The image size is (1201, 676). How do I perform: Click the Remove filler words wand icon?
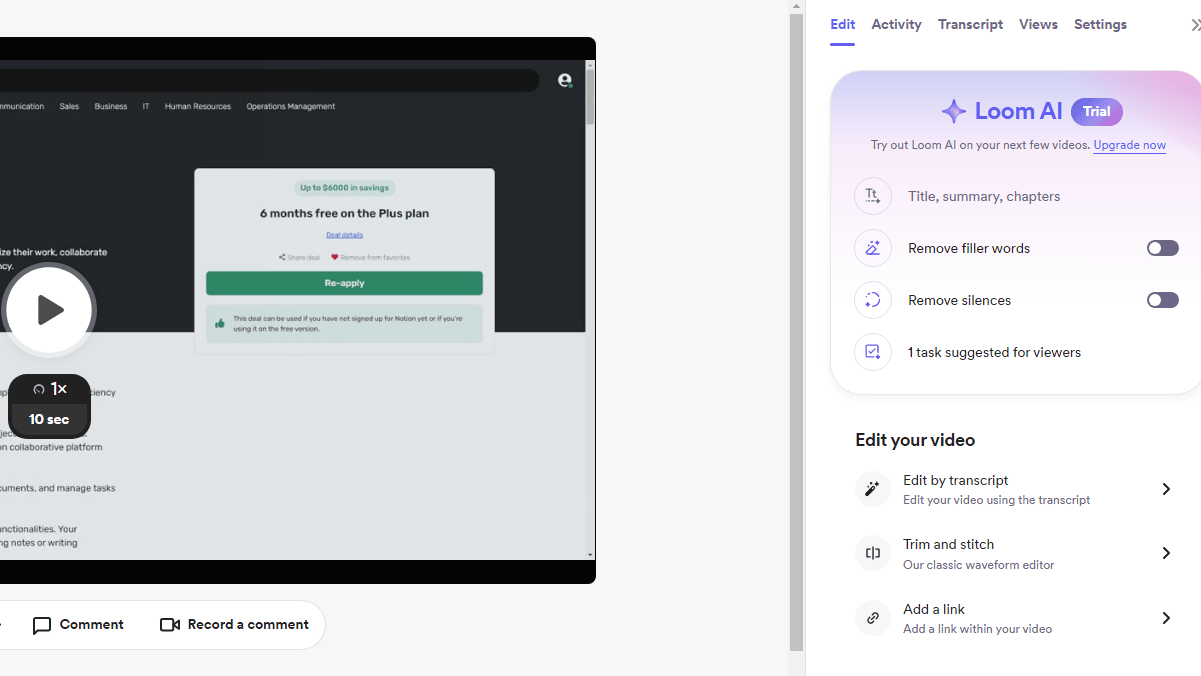point(873,248)
